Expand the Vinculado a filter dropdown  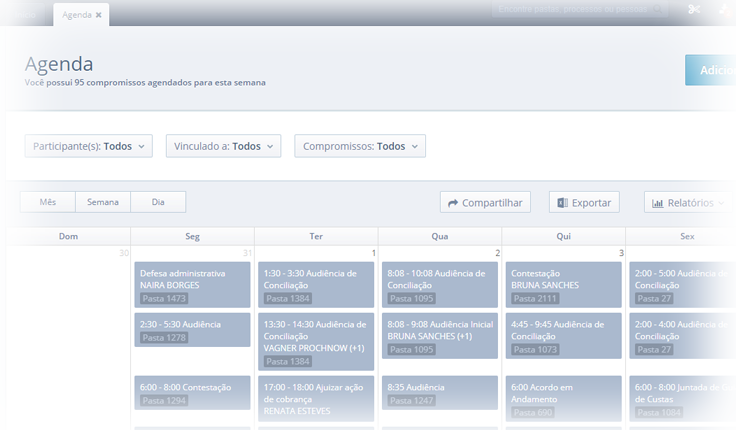pos(223,146)
